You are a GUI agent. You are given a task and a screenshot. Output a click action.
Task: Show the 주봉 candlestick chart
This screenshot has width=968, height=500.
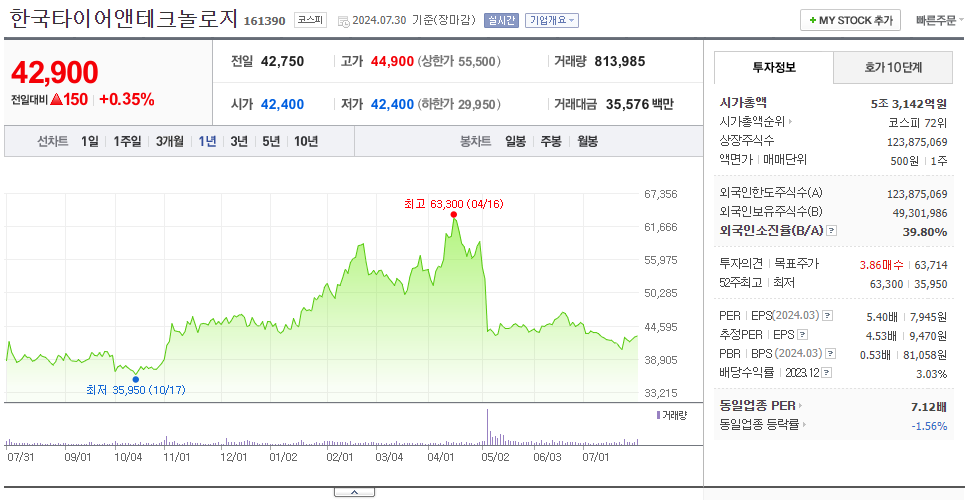(x=551, y=141)
